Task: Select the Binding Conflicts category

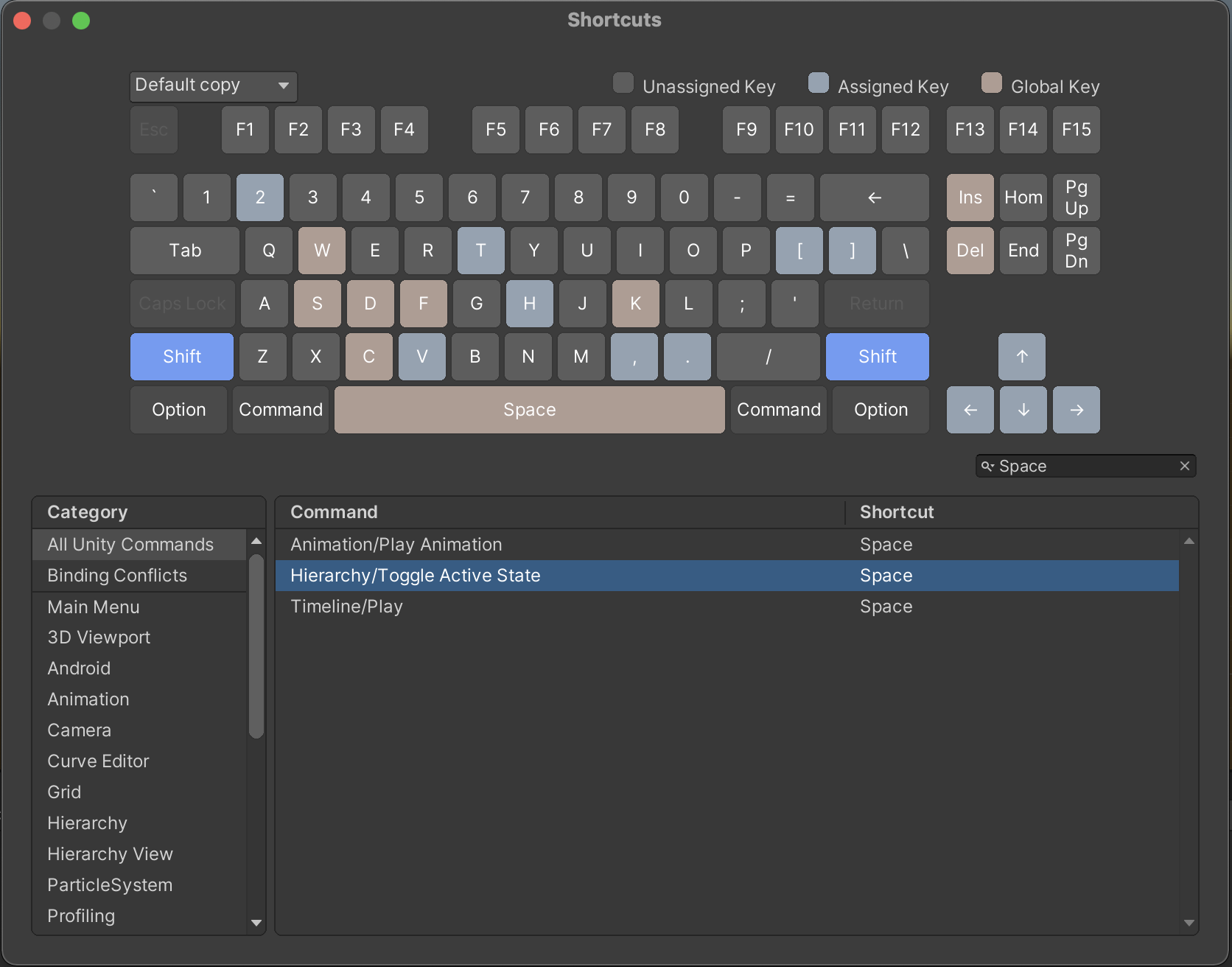Action: (x=118, y=575)
